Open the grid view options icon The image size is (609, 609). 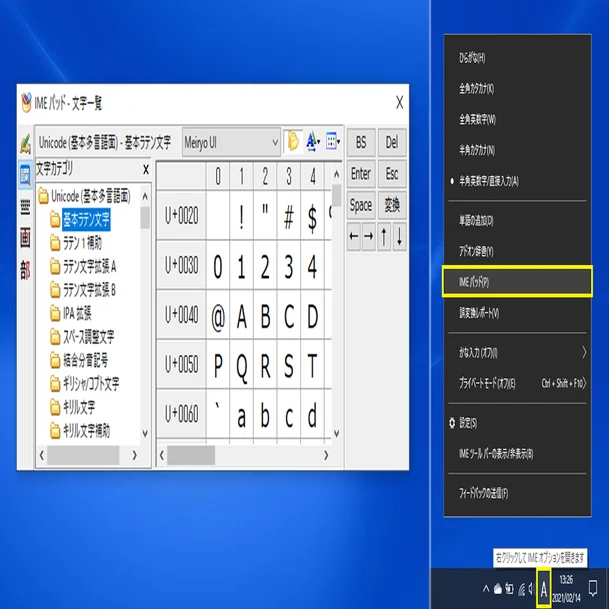click(x=333, y=142)
